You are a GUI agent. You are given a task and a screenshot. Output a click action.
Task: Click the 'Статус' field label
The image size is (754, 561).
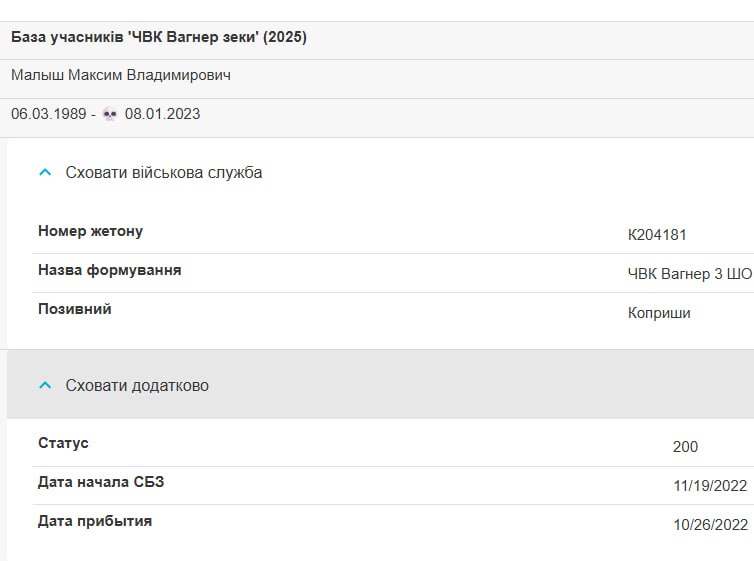click(63, 443)
